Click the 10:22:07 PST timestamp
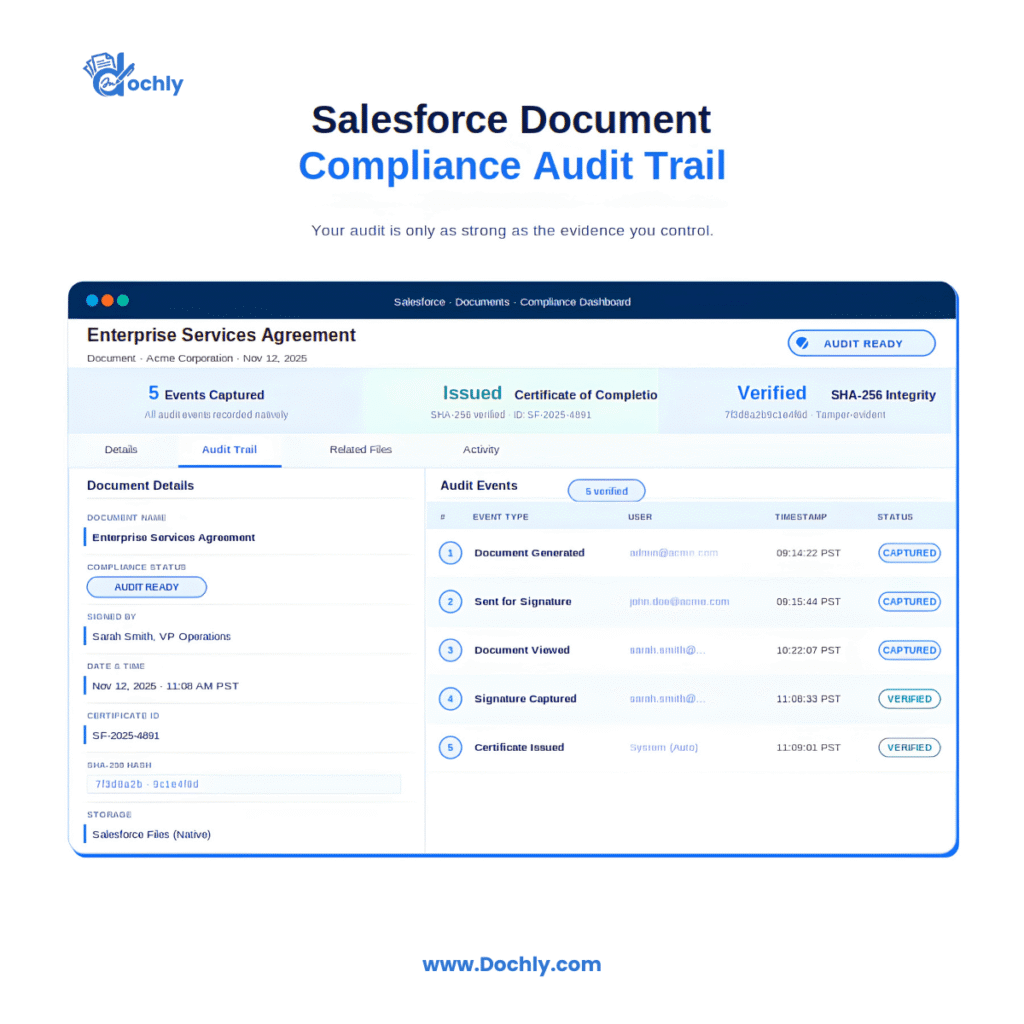Viewport: 1024px width, 1024px height. pyautogui.click(x=808, y=650)
